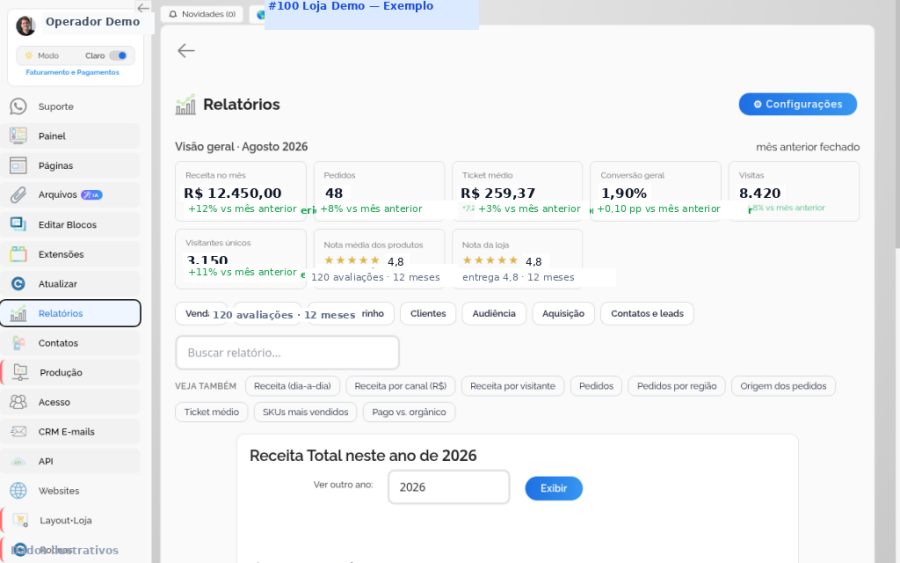Image resolution: width=900 pixels, height=563 pixels.
Task: Open Receita por visitante chip
Action: click(x=513, y=386)
